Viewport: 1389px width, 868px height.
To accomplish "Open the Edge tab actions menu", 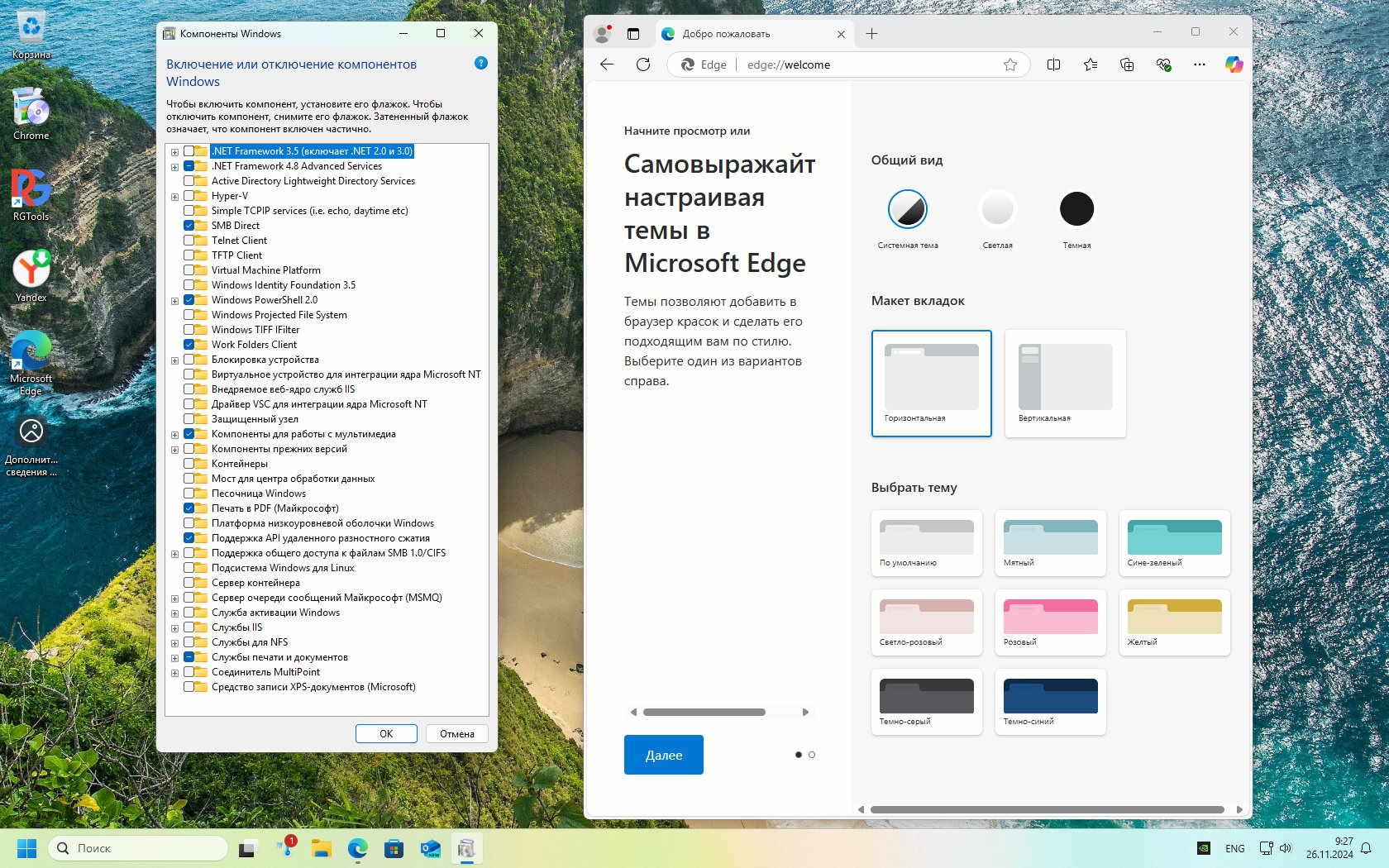I will (633, 34).
